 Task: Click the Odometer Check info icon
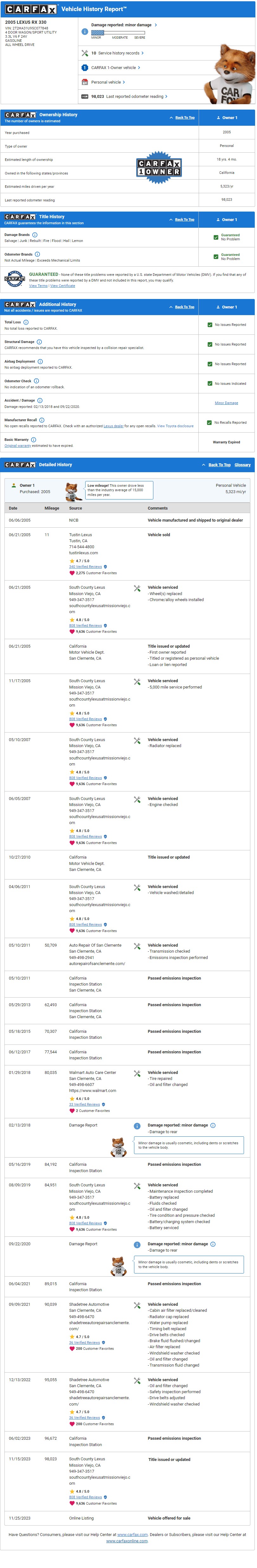36,381
